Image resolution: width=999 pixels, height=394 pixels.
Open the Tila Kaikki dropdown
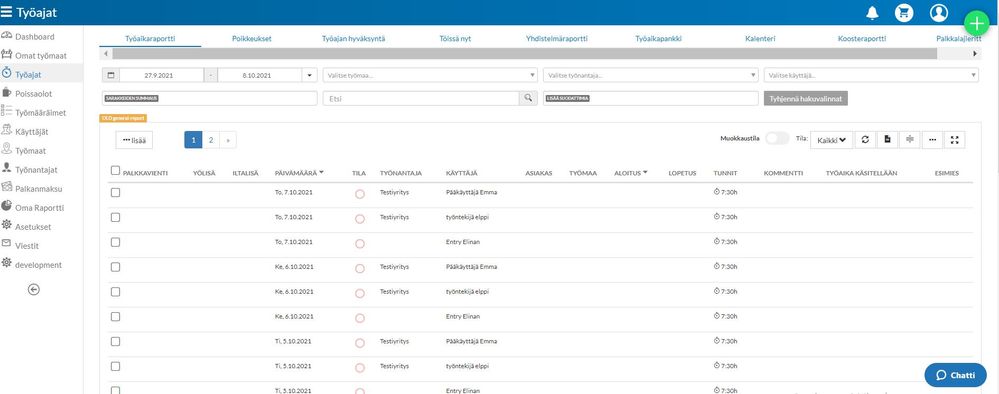(x=831, y=140)
